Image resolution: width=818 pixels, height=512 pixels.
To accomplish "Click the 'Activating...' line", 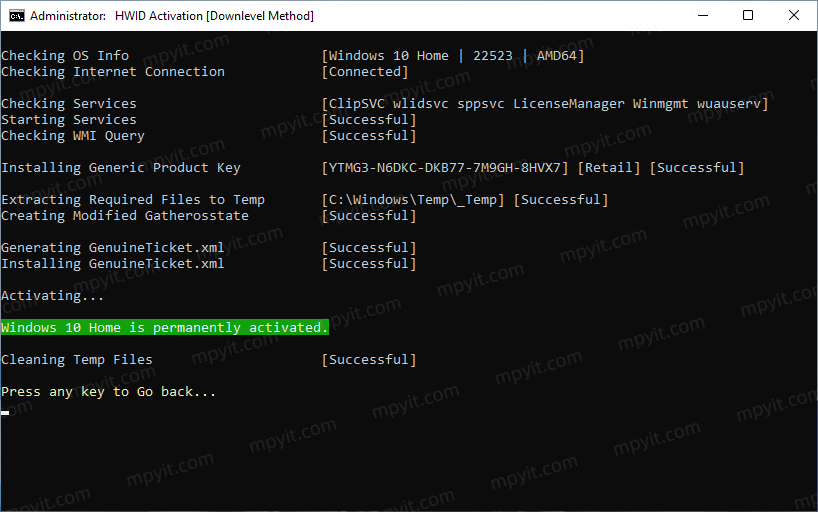I will pyautogui.click(x=52, y=295).
